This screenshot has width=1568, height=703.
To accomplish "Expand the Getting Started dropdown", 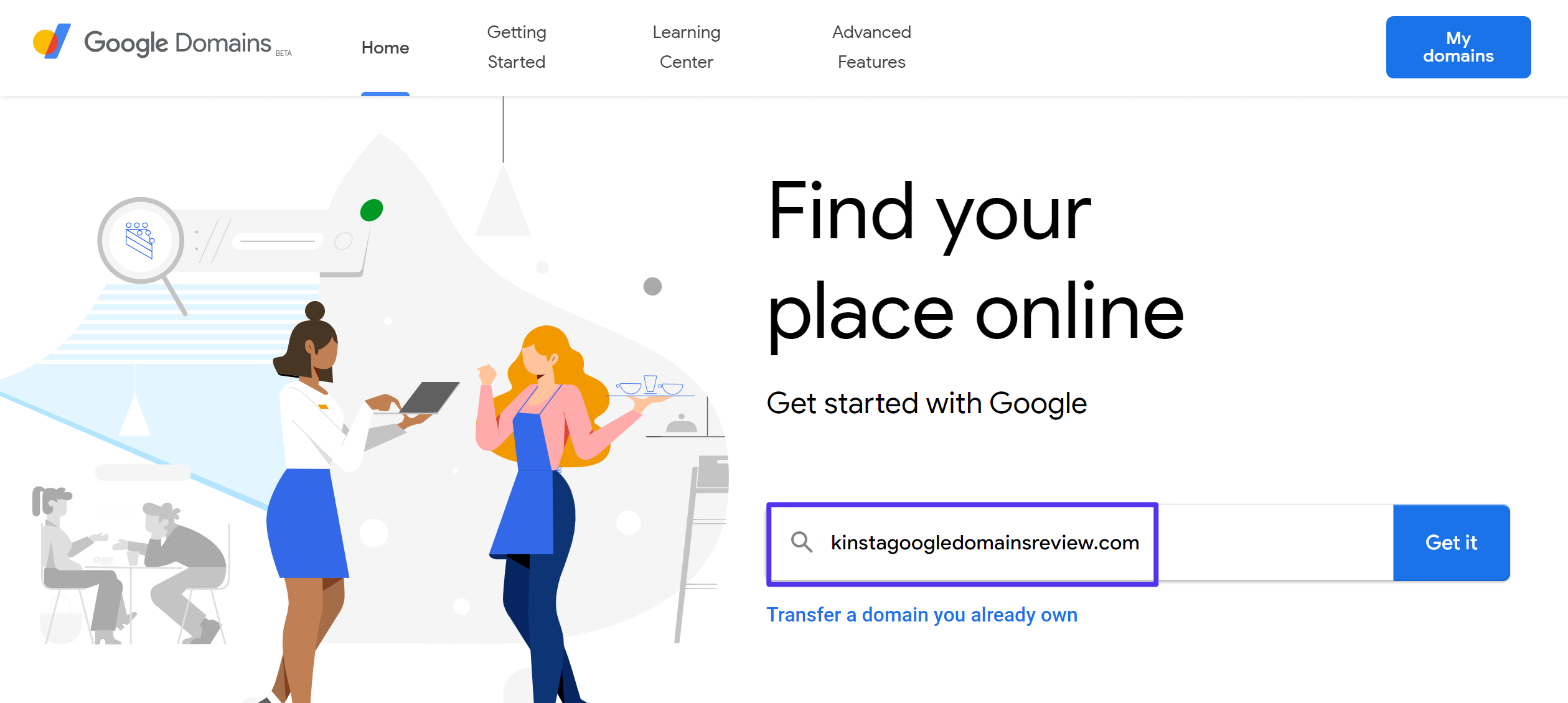I will [516, 47].
